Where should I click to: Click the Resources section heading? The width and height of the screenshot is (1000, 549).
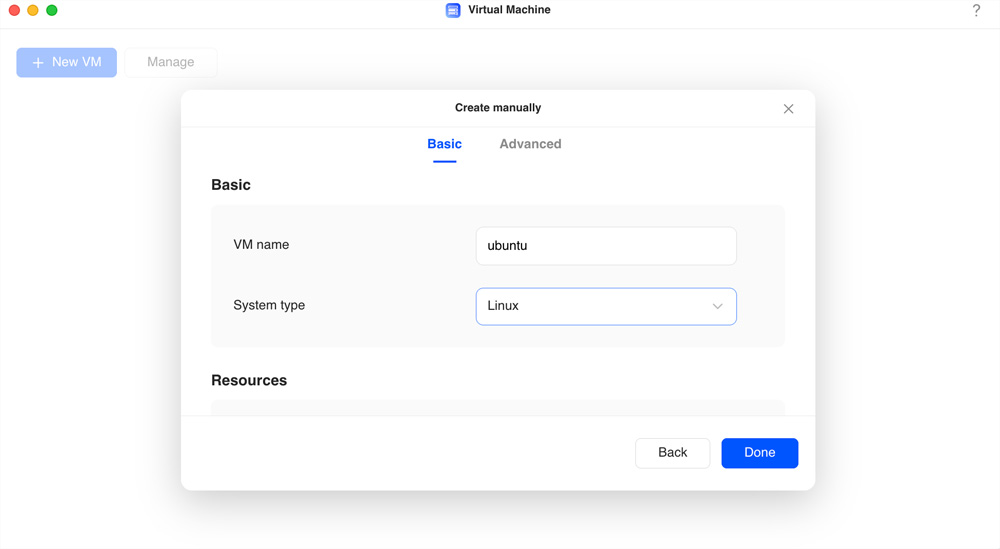pyautogui.click(x=249, y=380)
